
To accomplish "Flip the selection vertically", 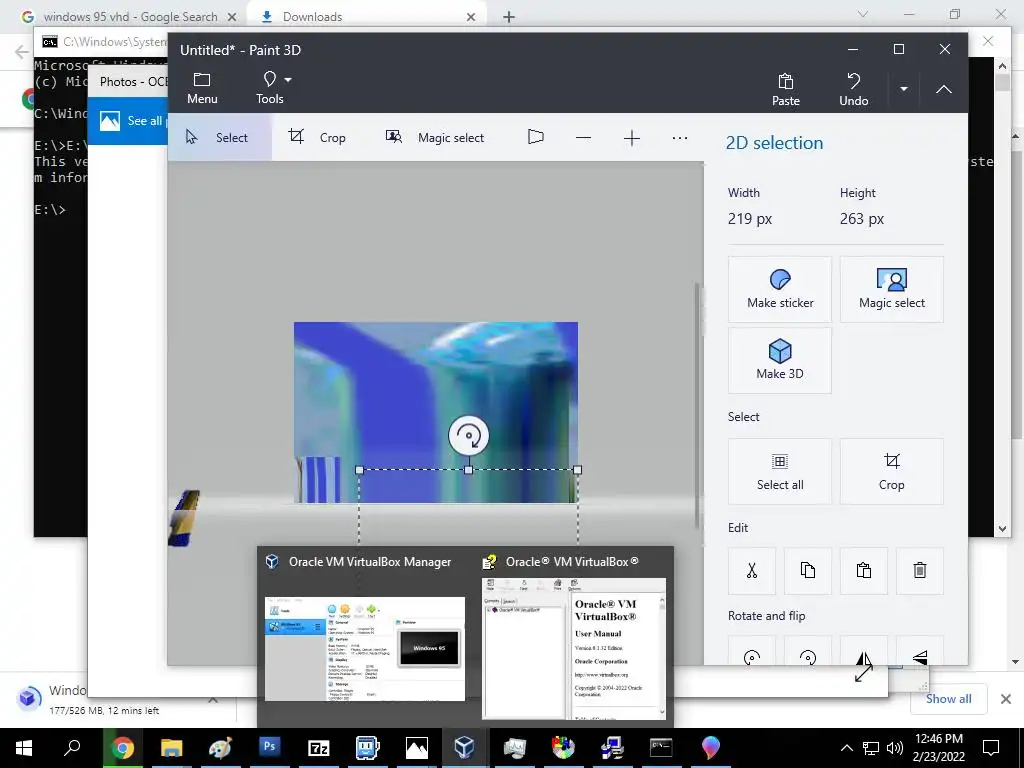I will (920, 651).
